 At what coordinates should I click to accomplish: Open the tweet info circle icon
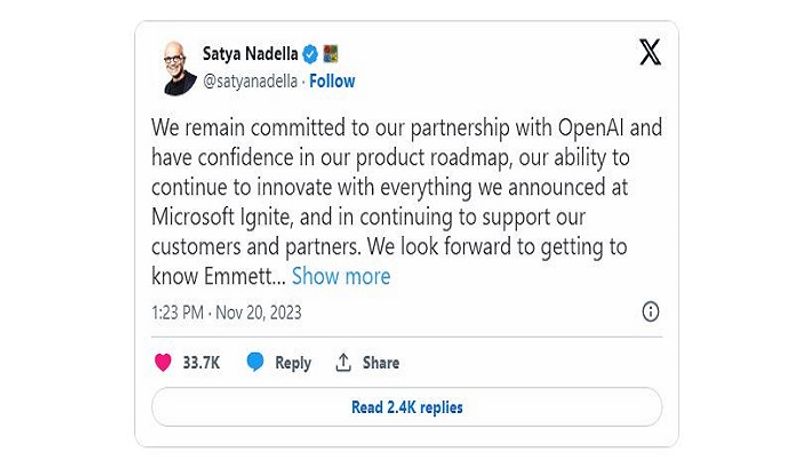pyautogui.click(x=650, y=312)
